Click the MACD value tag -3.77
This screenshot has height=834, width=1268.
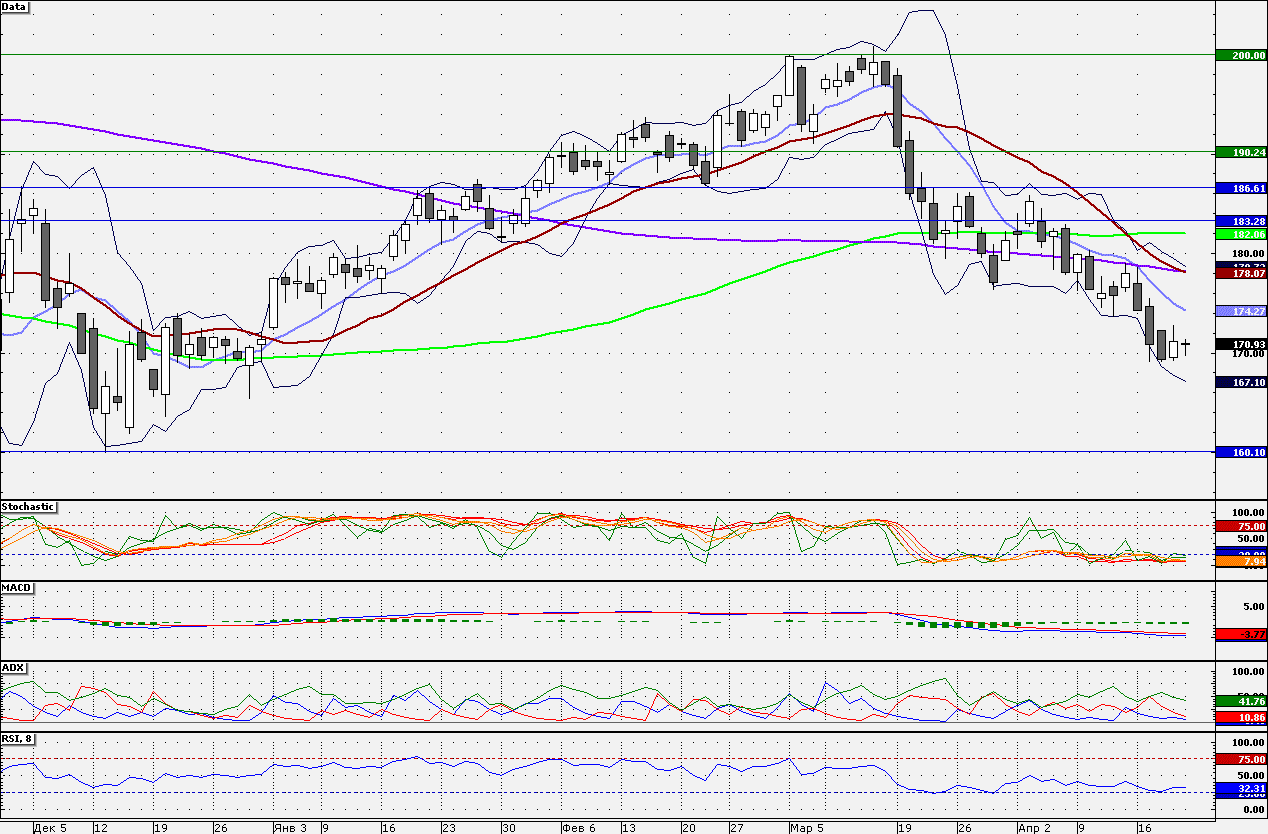(1241, 634)
